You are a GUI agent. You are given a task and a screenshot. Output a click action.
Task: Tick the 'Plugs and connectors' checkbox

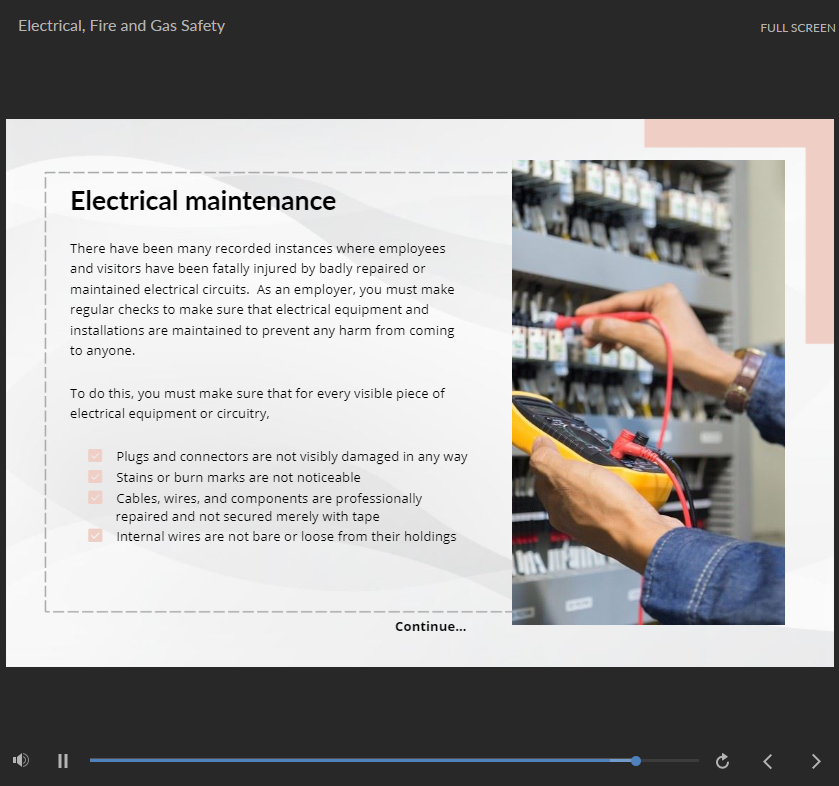[x=95, y=456]
